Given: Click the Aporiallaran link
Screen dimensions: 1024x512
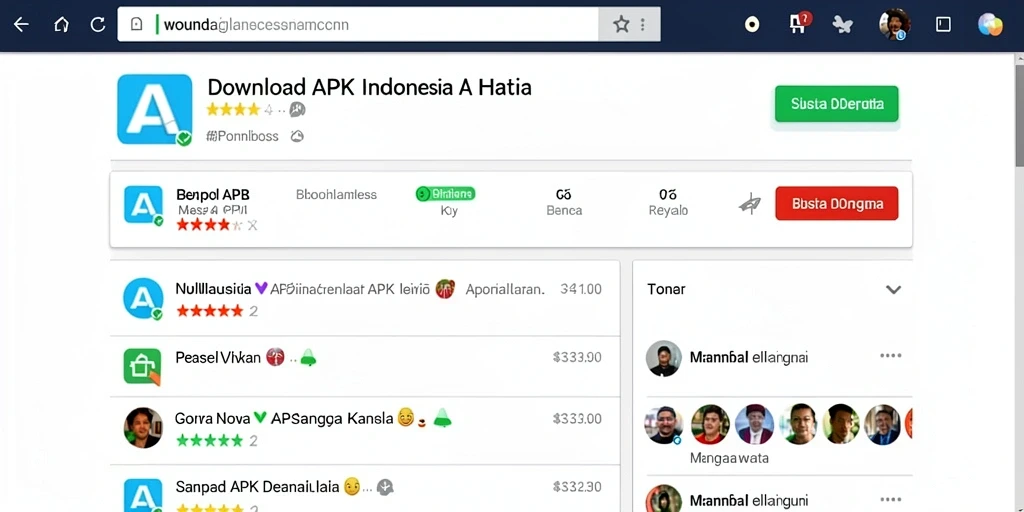Looking at the screenshot, I should (x=505, y=289).
